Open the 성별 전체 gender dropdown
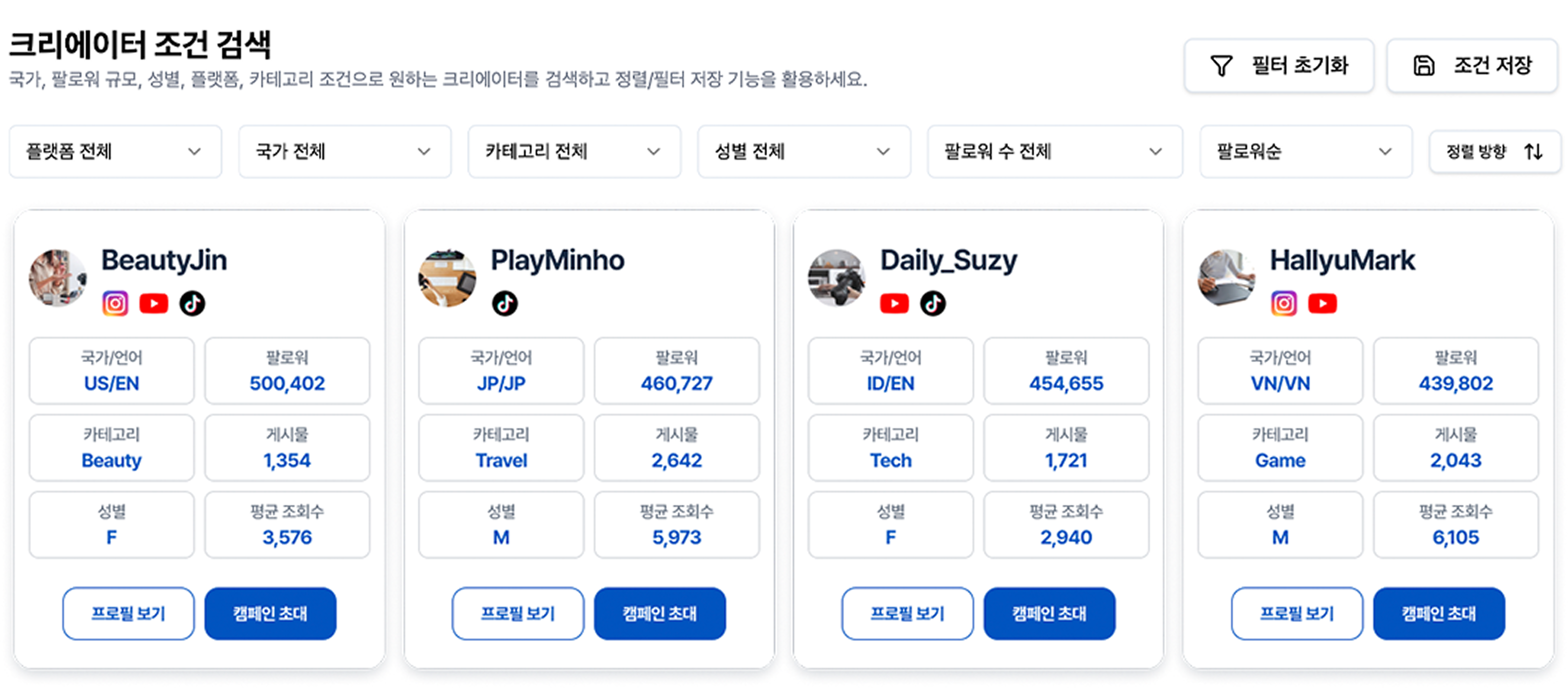This screenshot has height=697, width=1568. pos(803,152)
